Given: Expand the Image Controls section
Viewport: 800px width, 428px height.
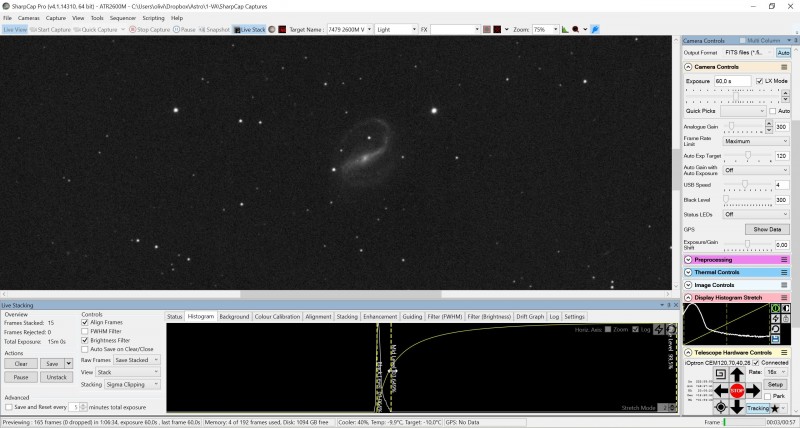Looking at the screenshot, I should click(688, 285).
